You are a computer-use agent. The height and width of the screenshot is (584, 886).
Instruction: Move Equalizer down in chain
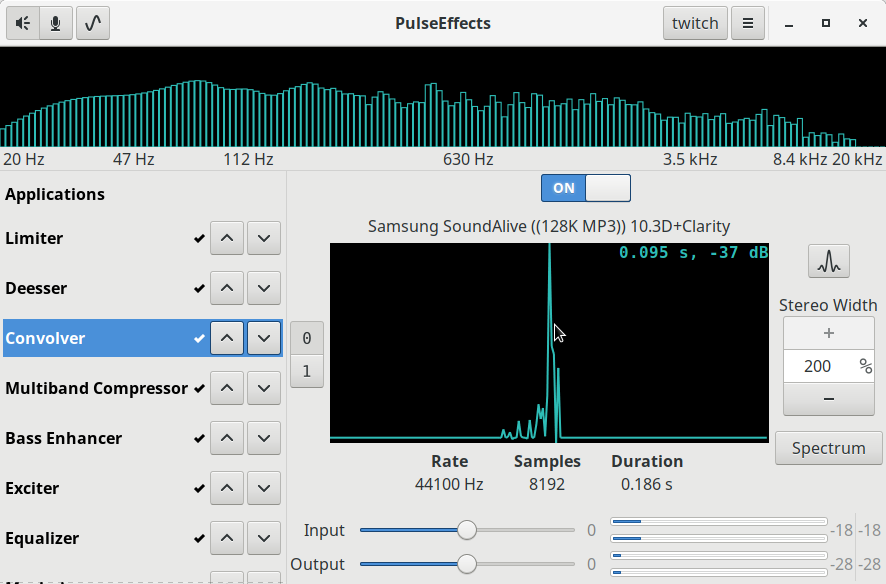(x=263, y=538)
